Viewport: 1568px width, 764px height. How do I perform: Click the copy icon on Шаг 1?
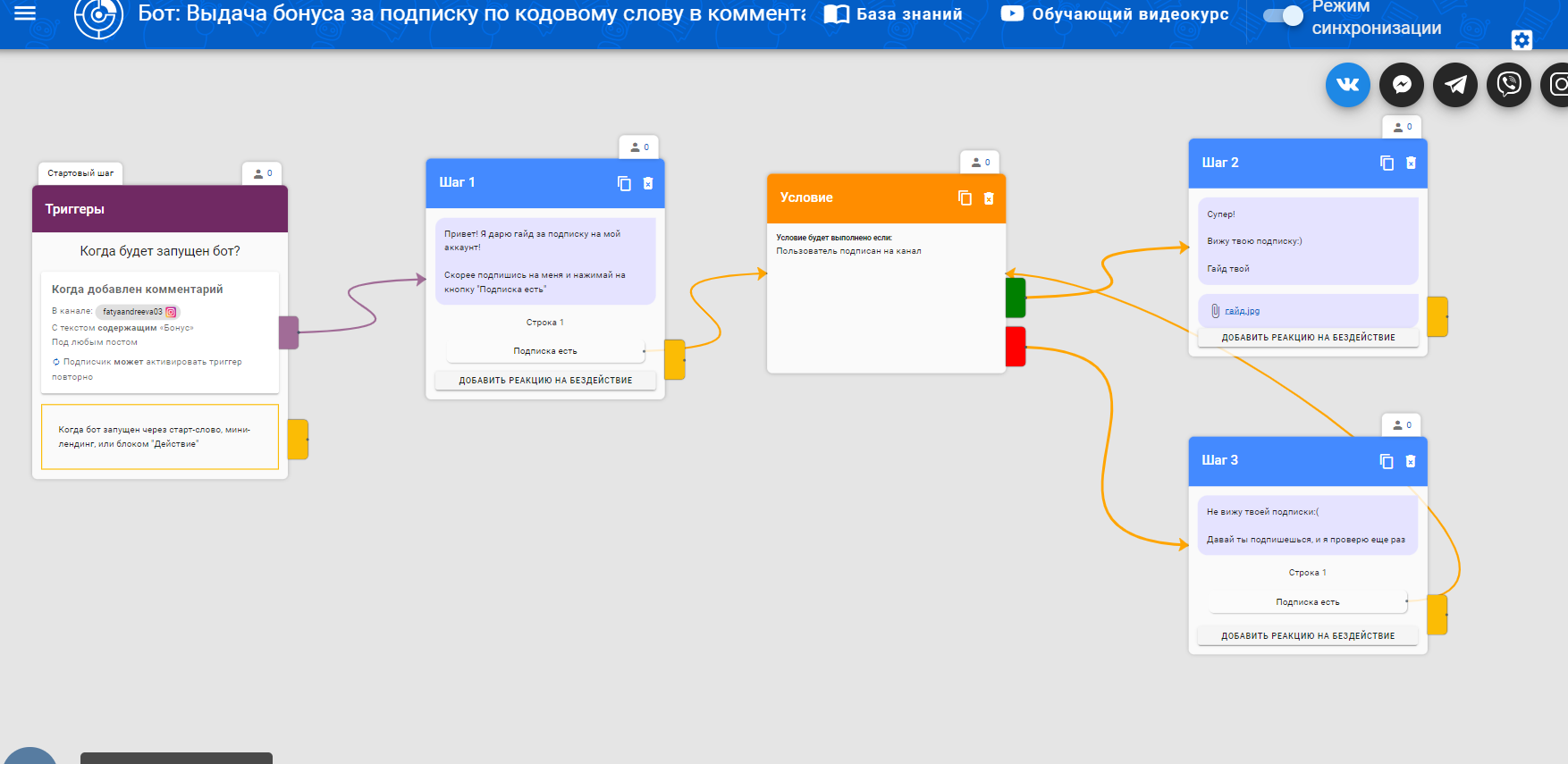(624, 183)
